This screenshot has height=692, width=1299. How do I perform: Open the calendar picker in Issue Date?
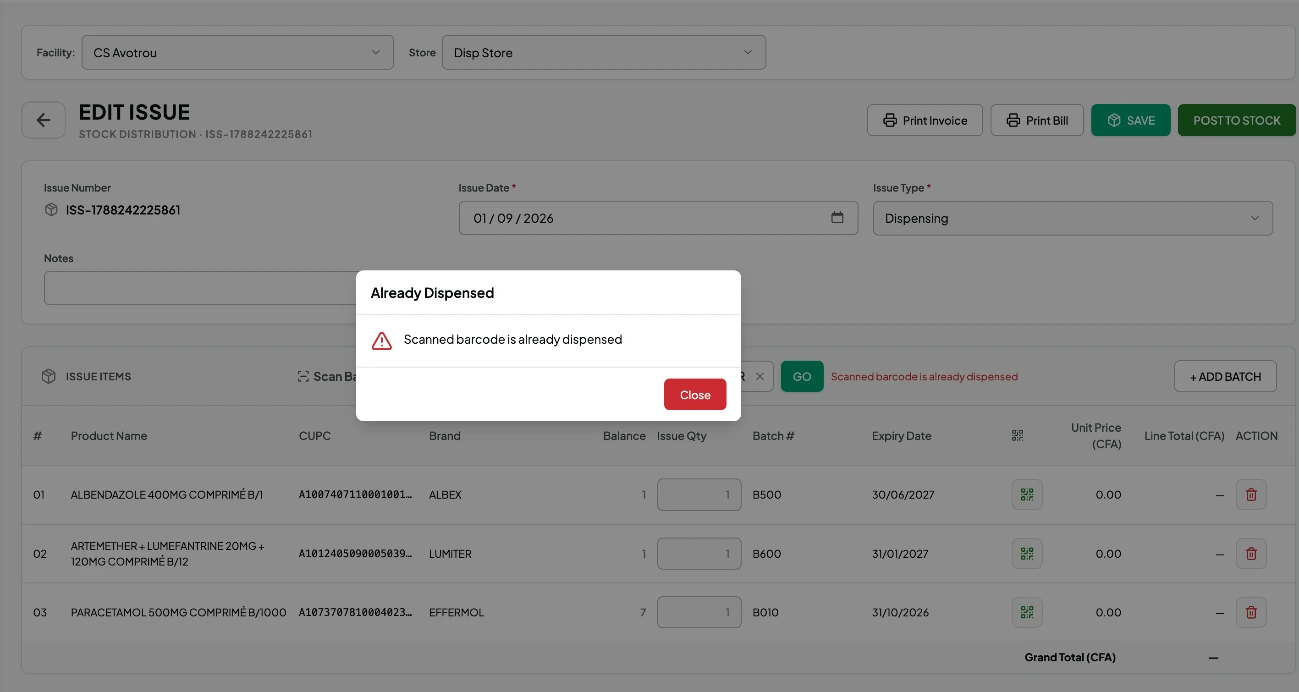(x=838, y=218)
